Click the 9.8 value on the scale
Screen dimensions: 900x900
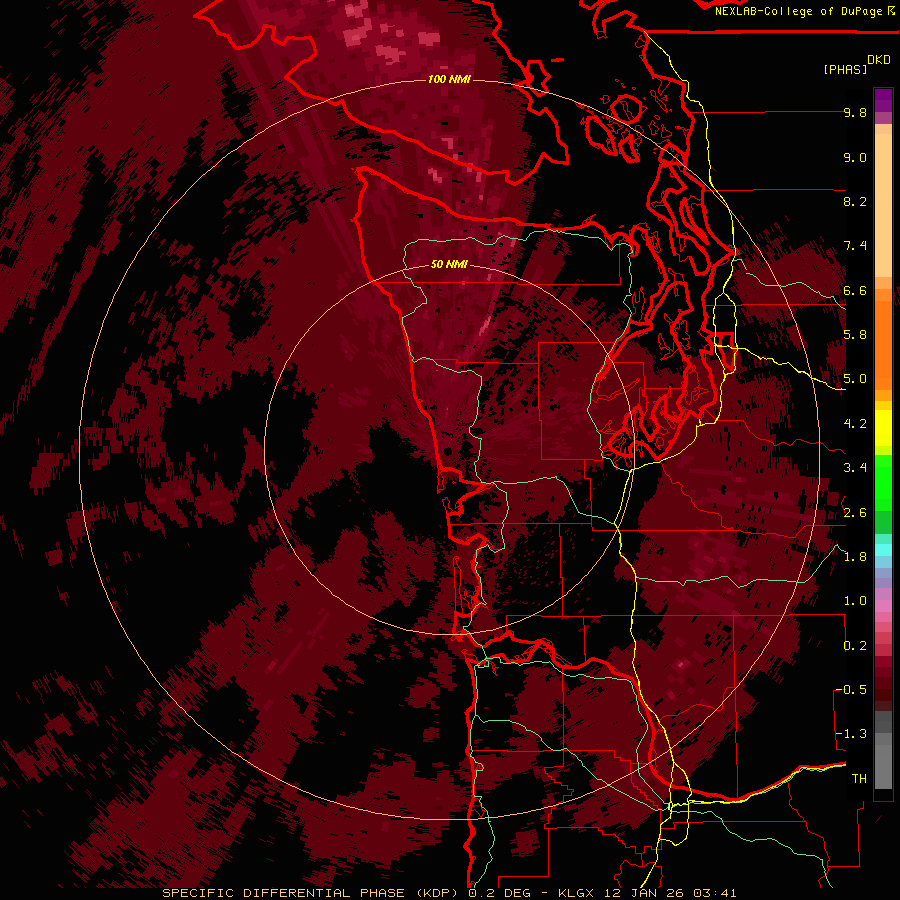coord(855,113)
